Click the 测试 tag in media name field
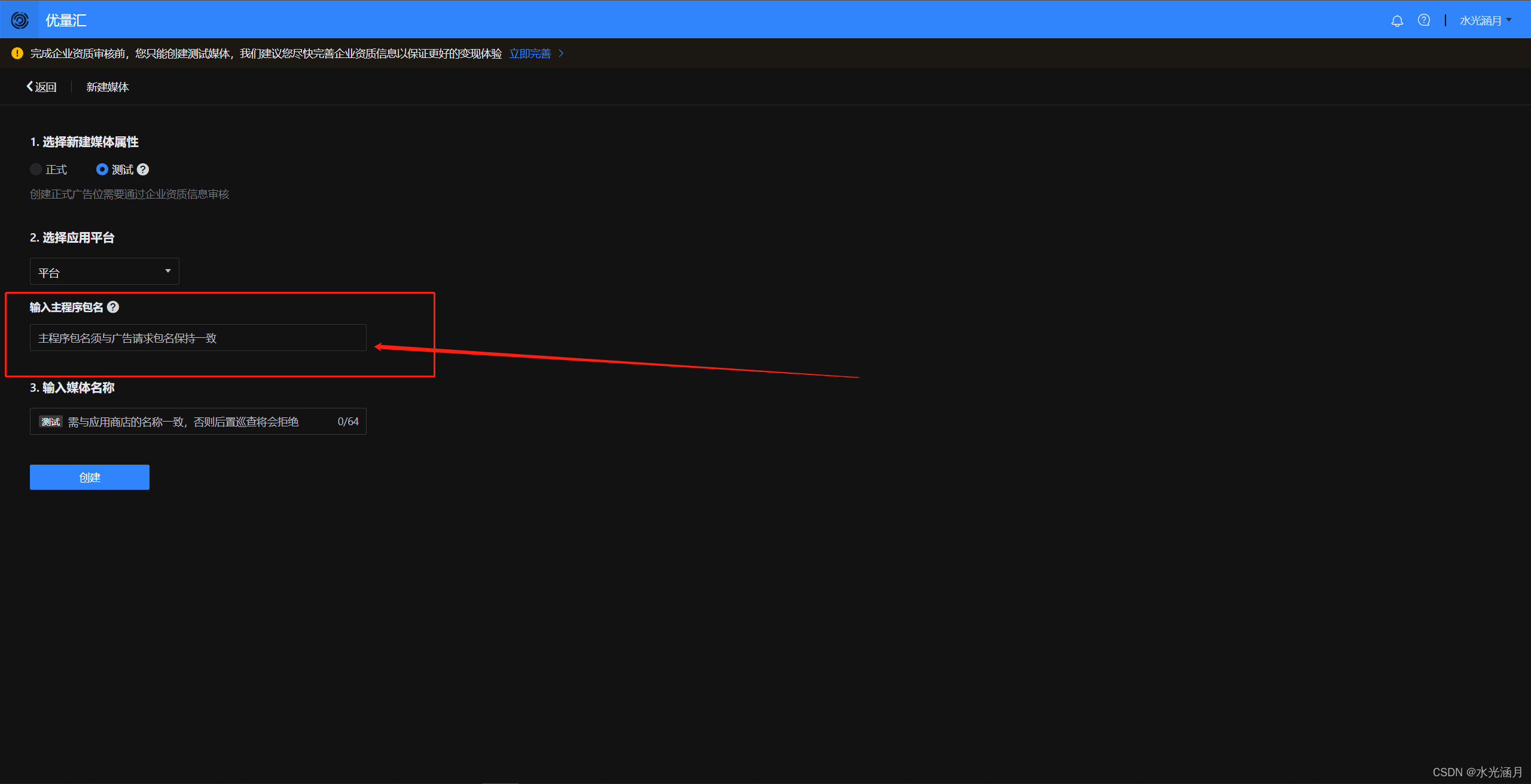The image size is (1531, 784). (51, 422)
